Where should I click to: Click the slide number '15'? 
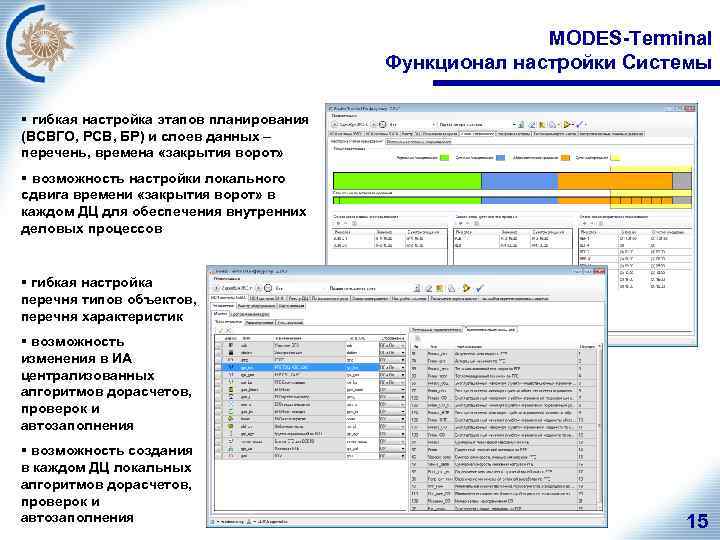(698, 521)
